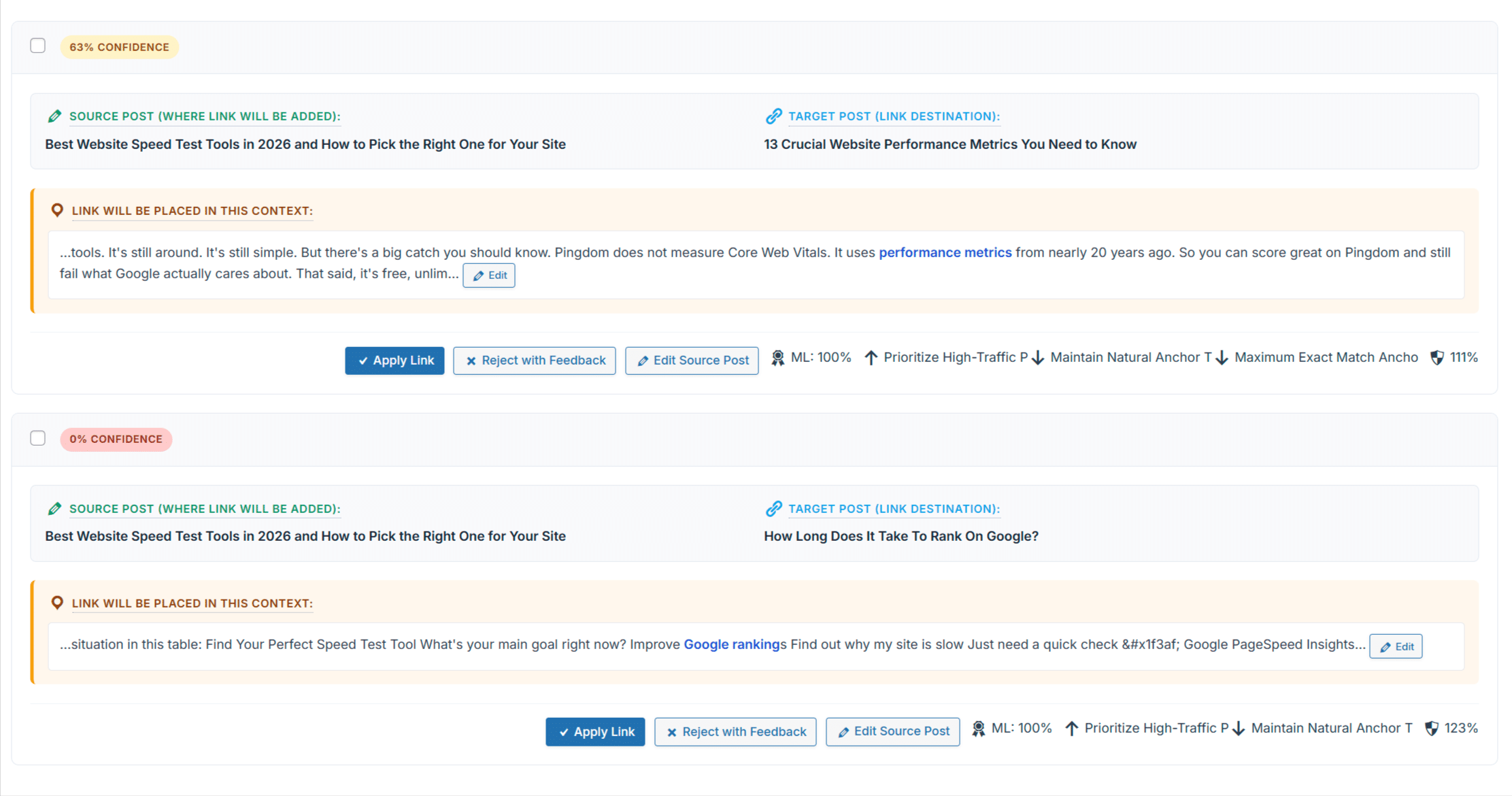Click down arrow by Maintain Natural Anchor, first card
1512x796 pixels.
[1038, 358]
